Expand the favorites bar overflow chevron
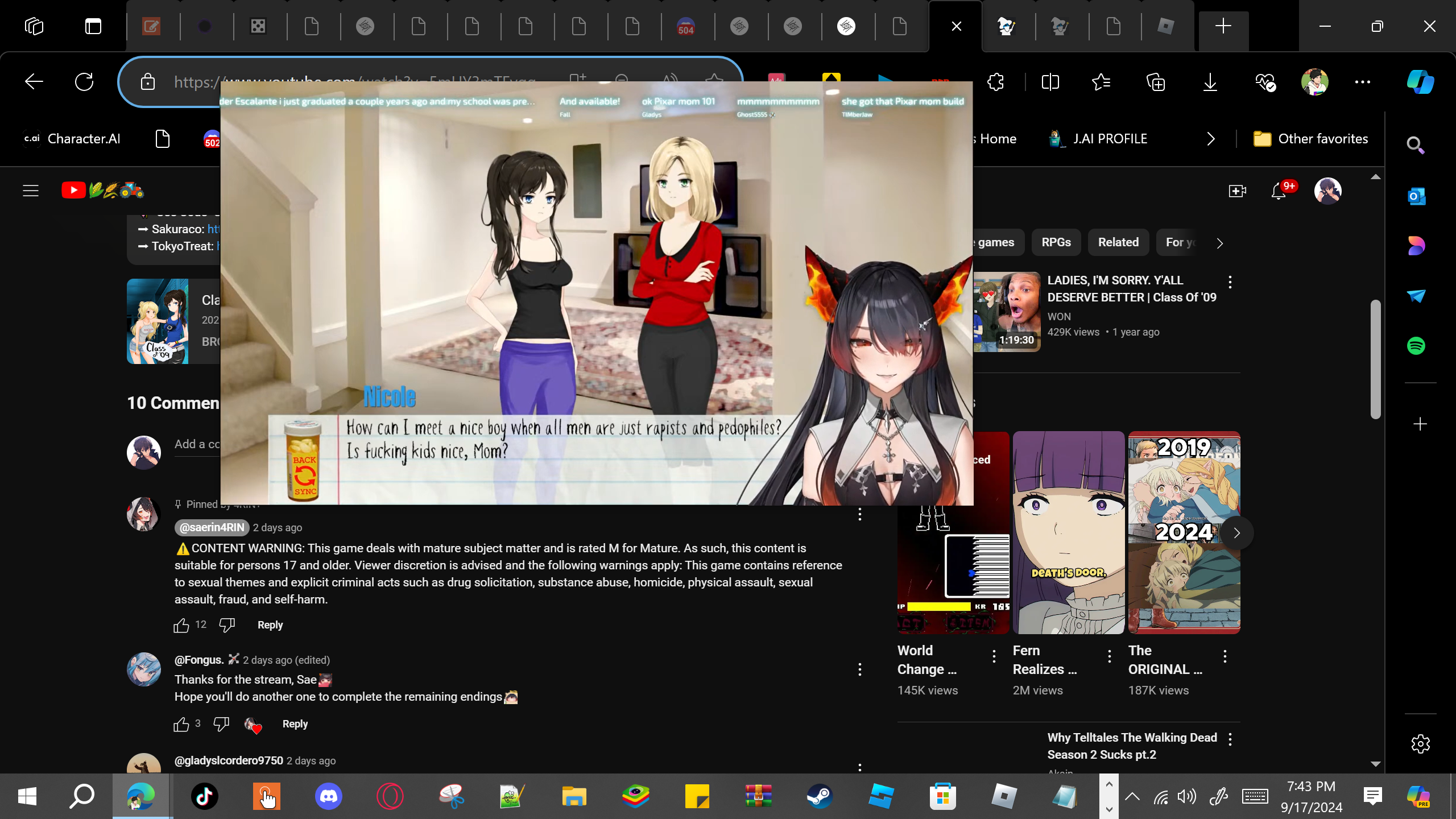This screenshot has width=1456, height=819. click(1211, 139)
